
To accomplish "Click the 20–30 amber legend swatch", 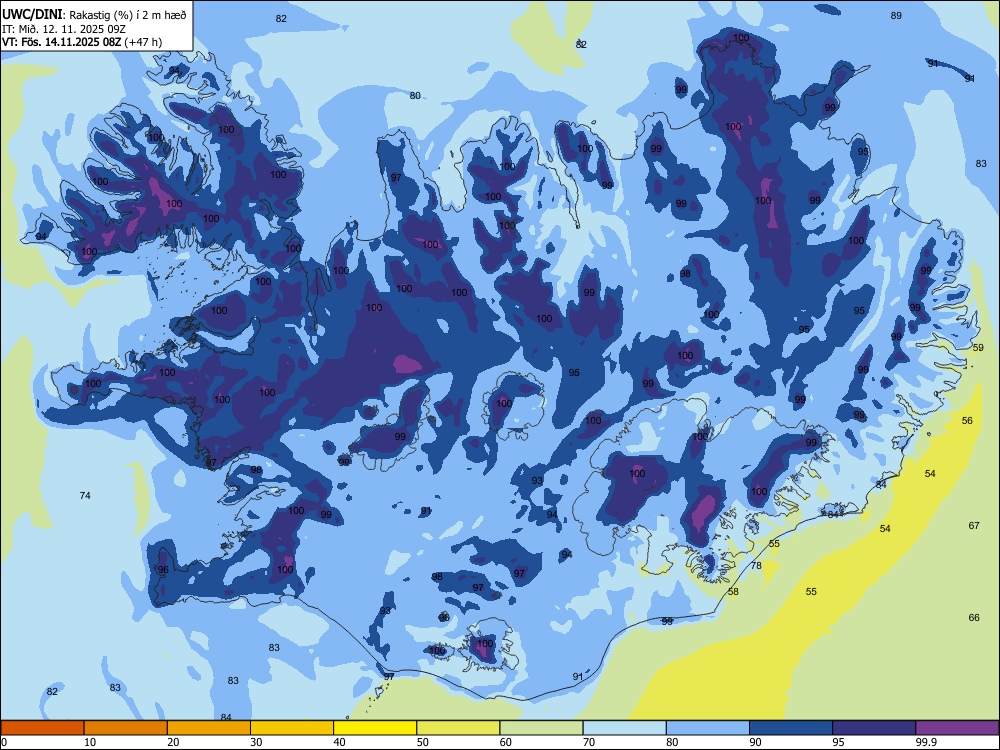I will (x=209, y=728).
